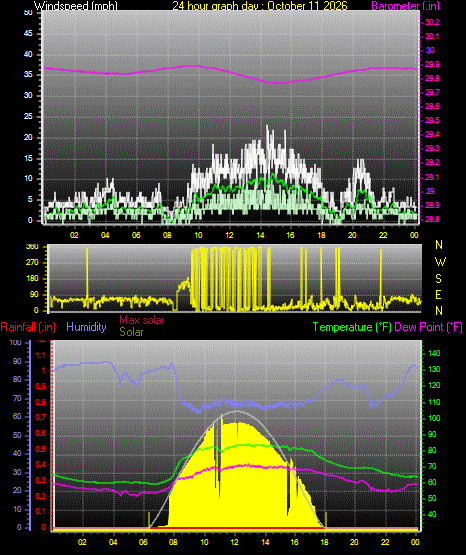Viewport: 466px width, 555px height.
Task: Click the 'Windspeed (mph)' axis title
Action: pos(75,6)
